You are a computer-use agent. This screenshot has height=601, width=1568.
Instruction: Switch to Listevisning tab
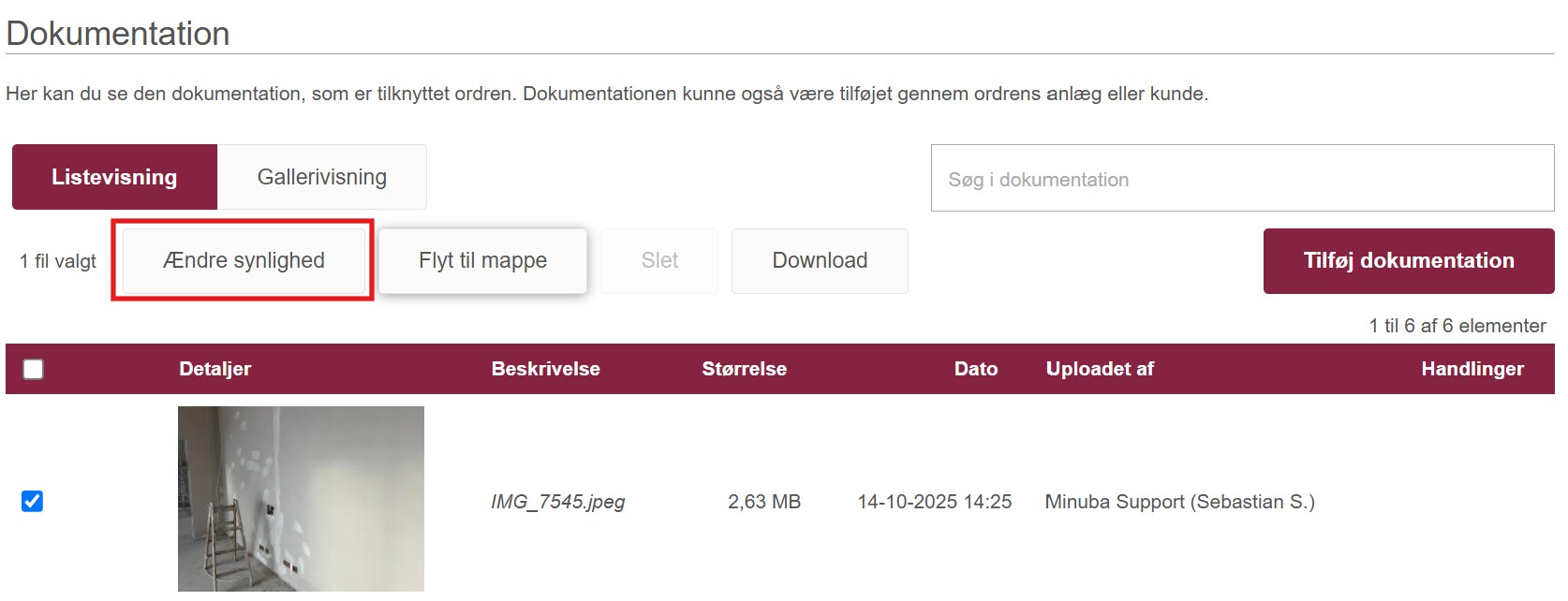click(114, 177)
